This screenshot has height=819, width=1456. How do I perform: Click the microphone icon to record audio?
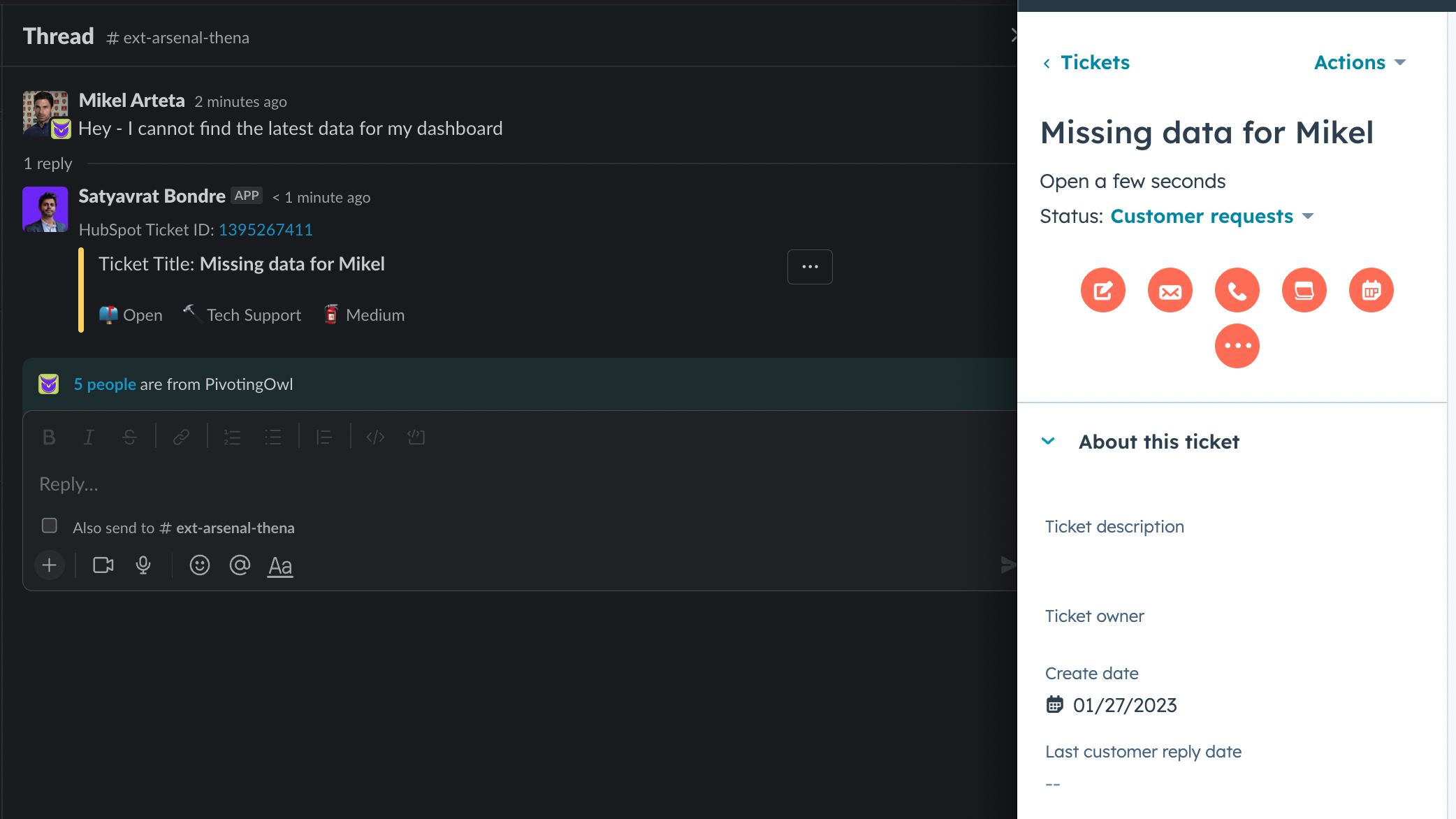(x=143, y=565)
